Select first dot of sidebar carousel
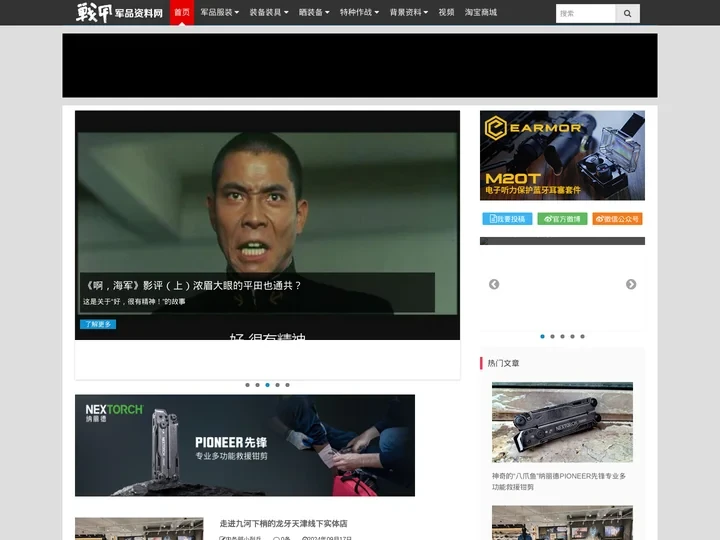The image size is (720, 540). click(x=542, y=337)
